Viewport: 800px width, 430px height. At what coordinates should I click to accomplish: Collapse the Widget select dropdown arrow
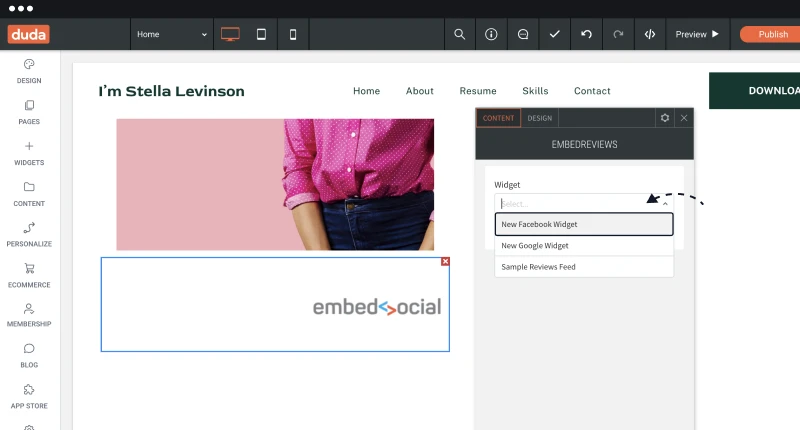[x=665, y=204]
